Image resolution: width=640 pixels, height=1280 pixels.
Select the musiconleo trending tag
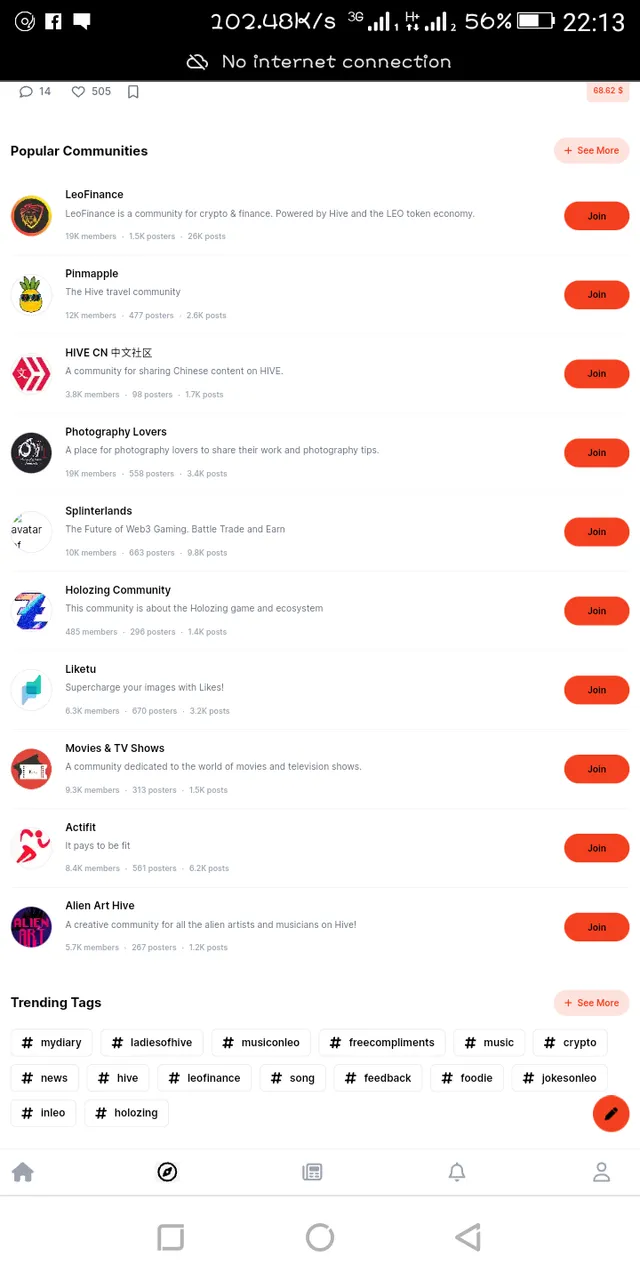click(261, 1042)
